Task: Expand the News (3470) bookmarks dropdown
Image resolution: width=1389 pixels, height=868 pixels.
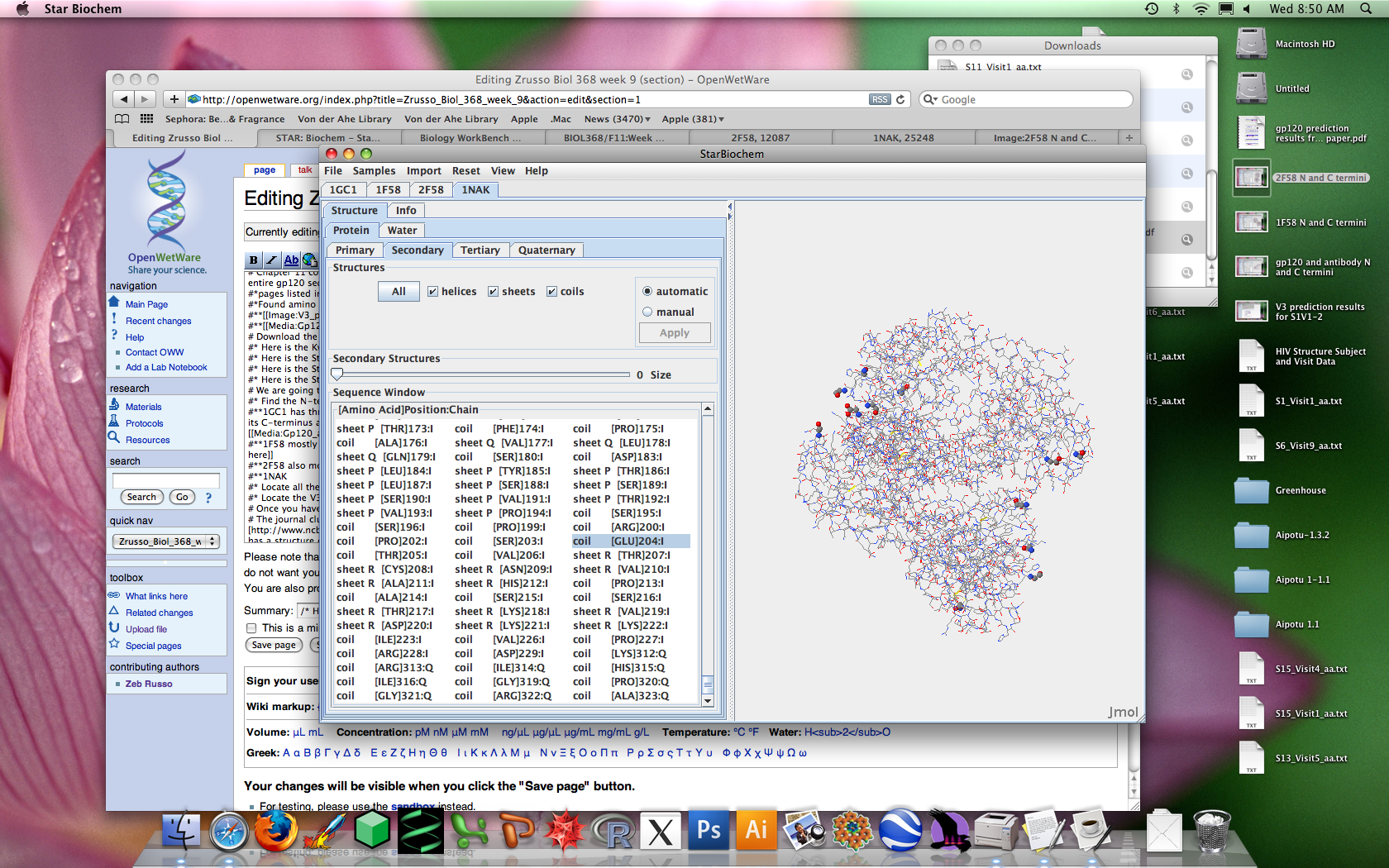Action: click(x=617, y=119)
